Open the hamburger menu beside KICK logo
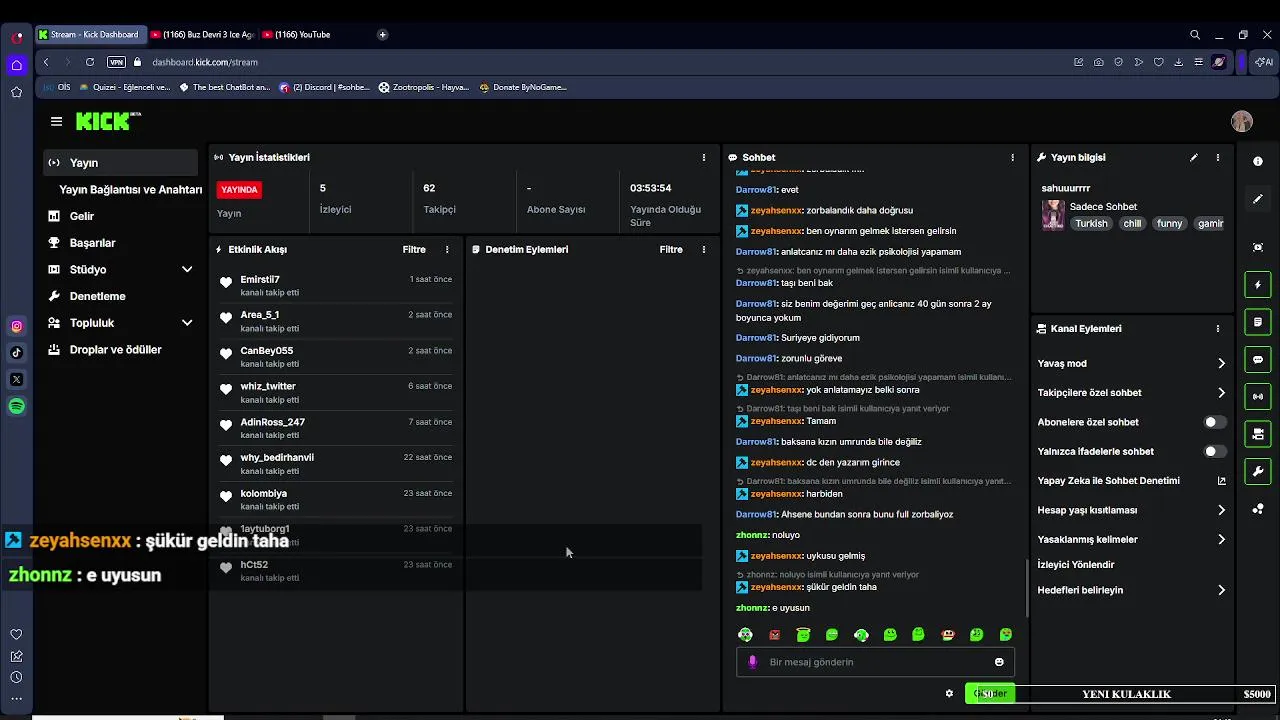The width and height of the screenshot is (1280, 720). tap(56, 121)
